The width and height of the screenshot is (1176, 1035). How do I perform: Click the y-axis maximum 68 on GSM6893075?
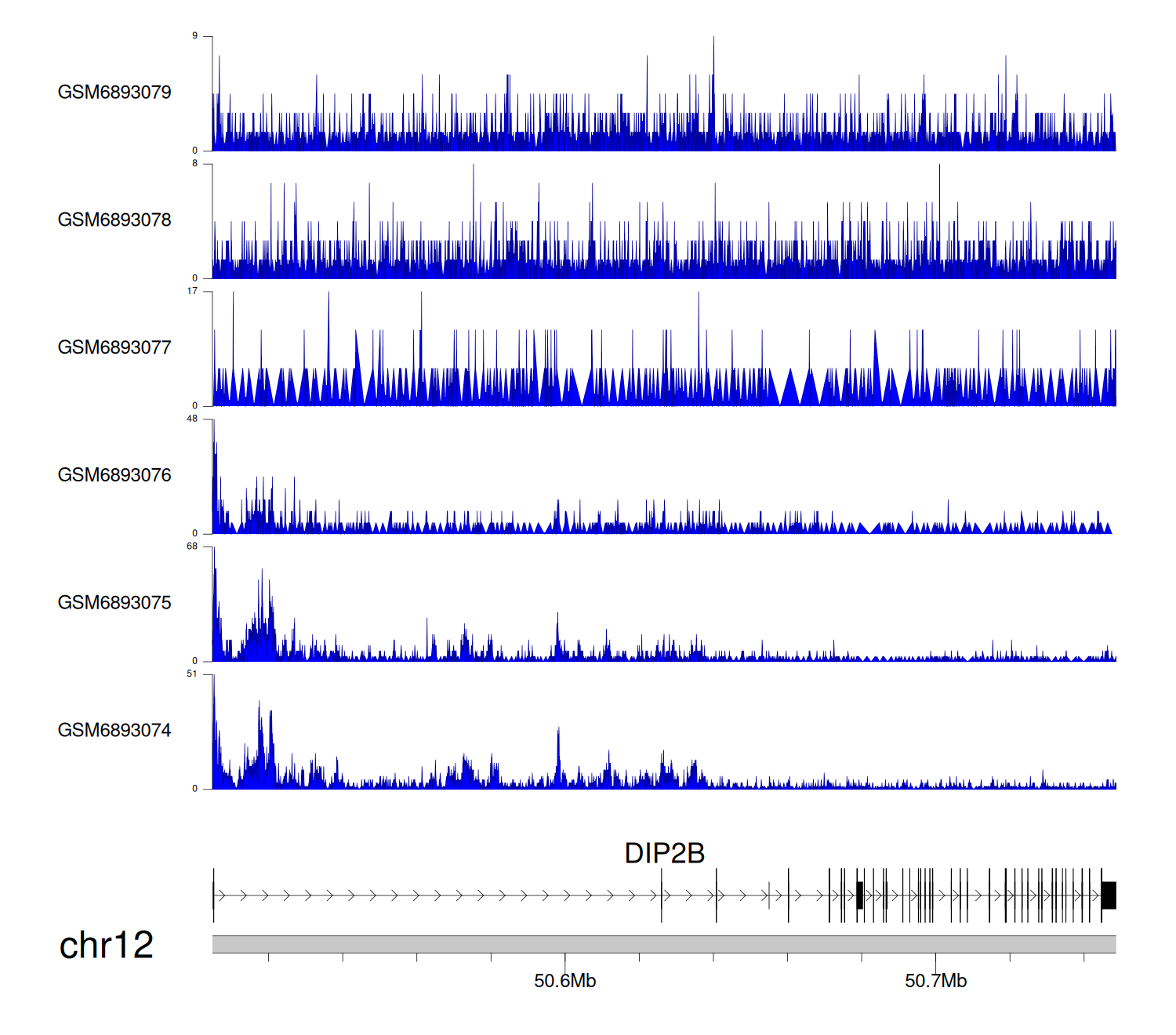(192, 547)
